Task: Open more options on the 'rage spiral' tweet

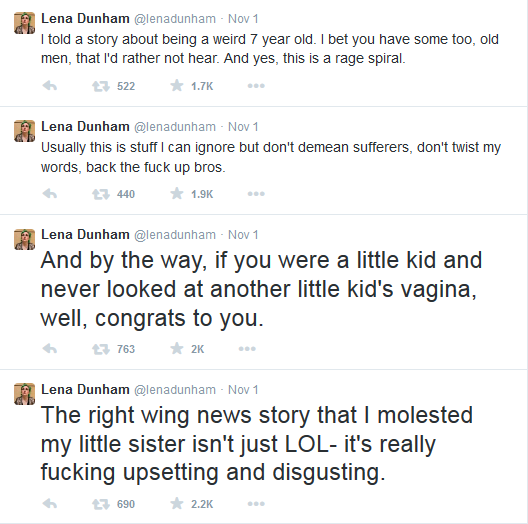Action: 256,86
